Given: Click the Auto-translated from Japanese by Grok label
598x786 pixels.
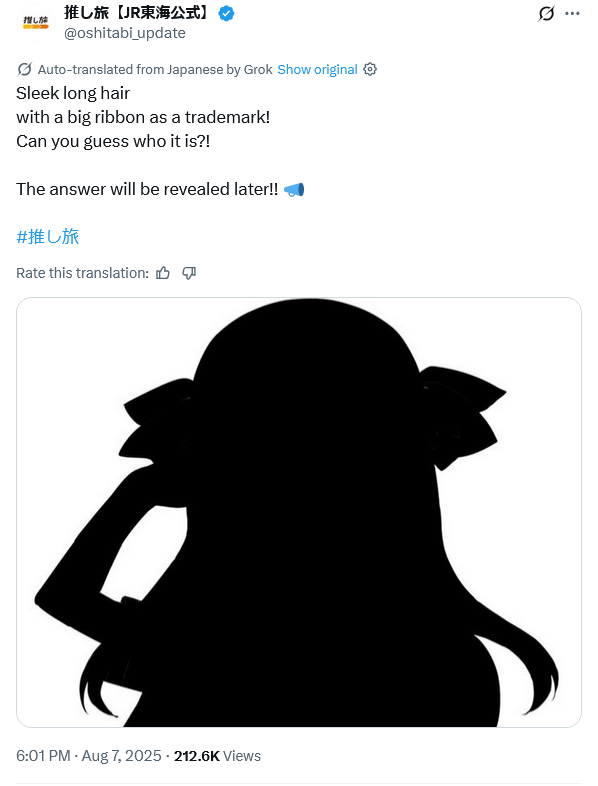Looking at the screenshot, I should click(x=155, y=69).
